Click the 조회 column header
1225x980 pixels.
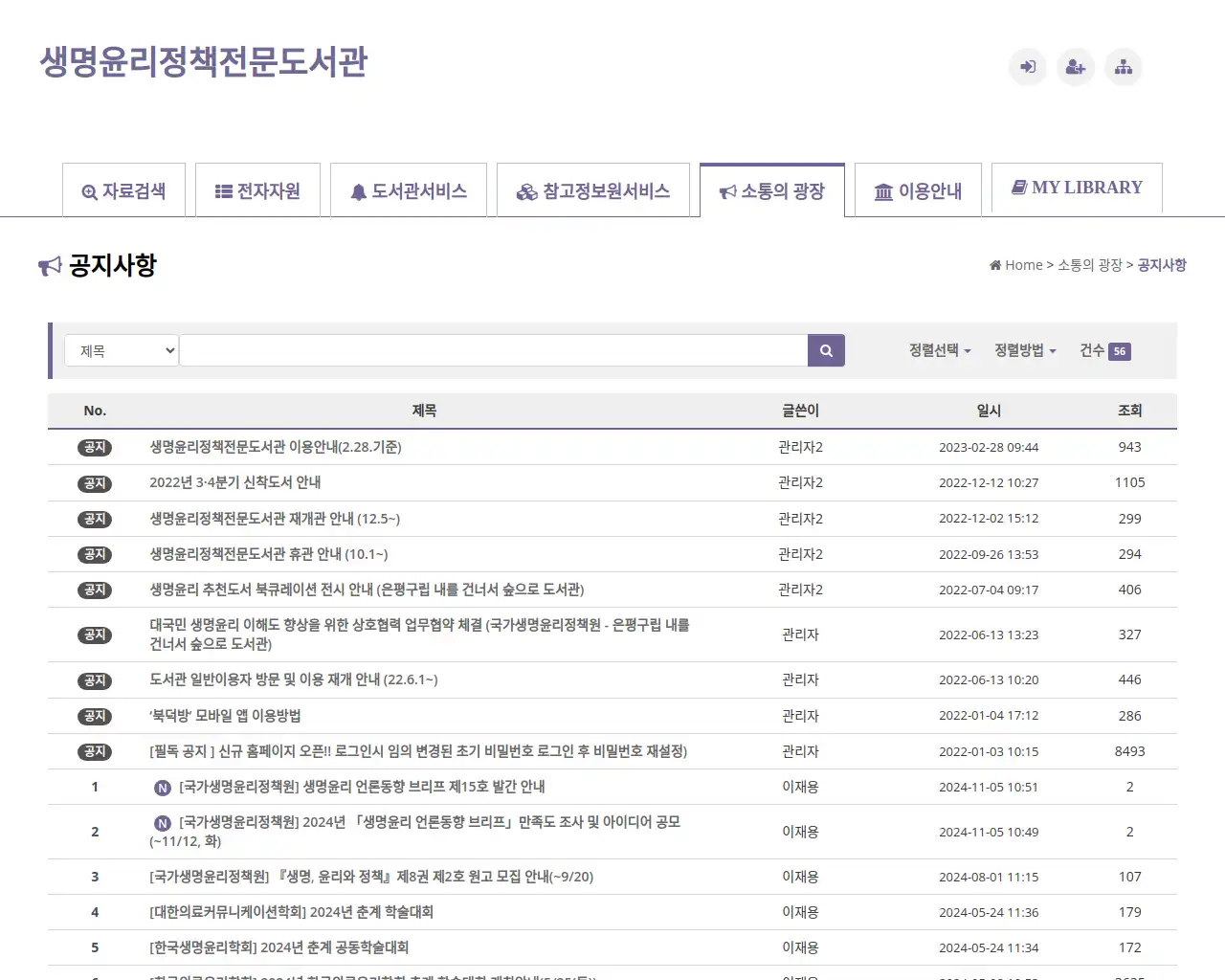pos(1129,411)
